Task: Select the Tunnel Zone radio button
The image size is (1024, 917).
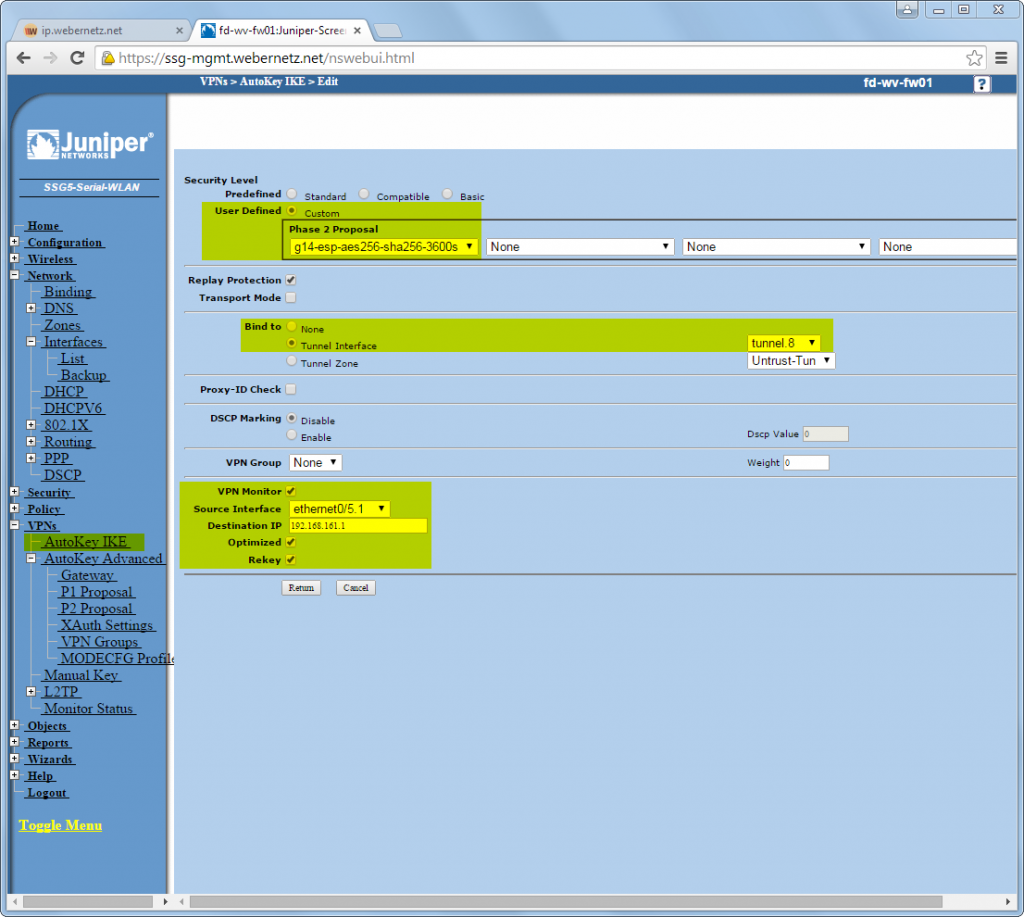Action: 291,361
